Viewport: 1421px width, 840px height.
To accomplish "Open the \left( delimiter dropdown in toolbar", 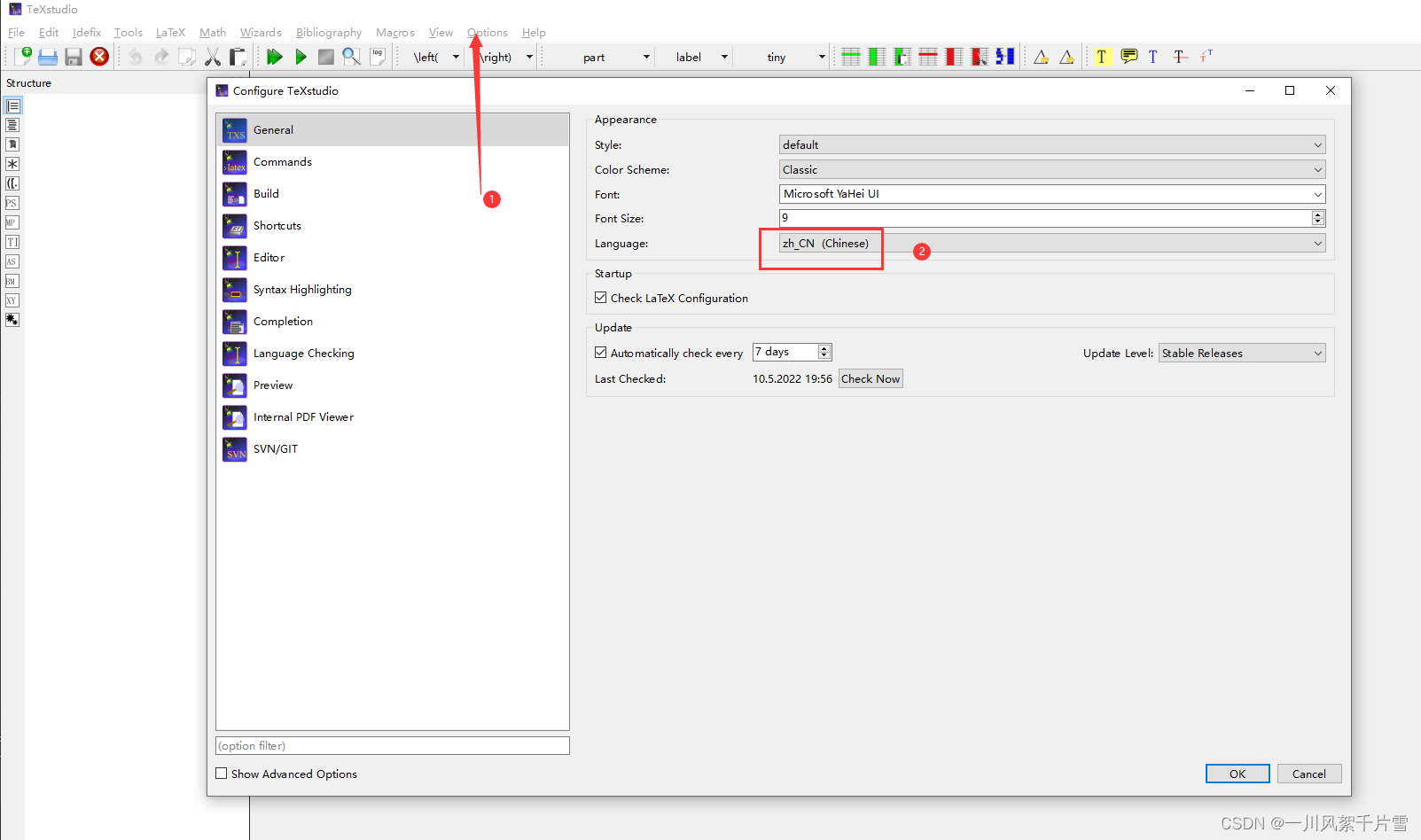I will point(436,57).
